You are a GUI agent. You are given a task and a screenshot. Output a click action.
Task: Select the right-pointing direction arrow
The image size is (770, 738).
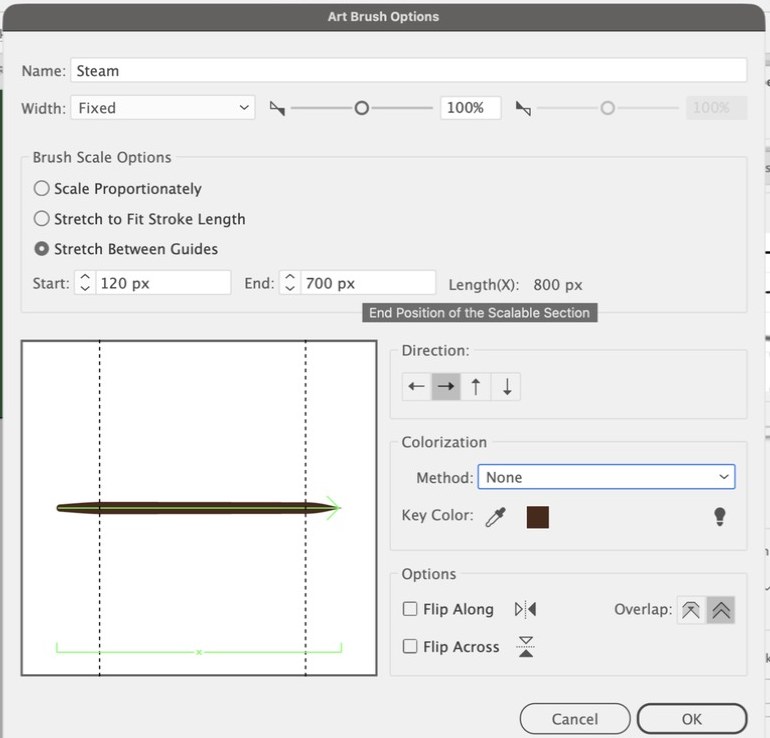(446, 386)
